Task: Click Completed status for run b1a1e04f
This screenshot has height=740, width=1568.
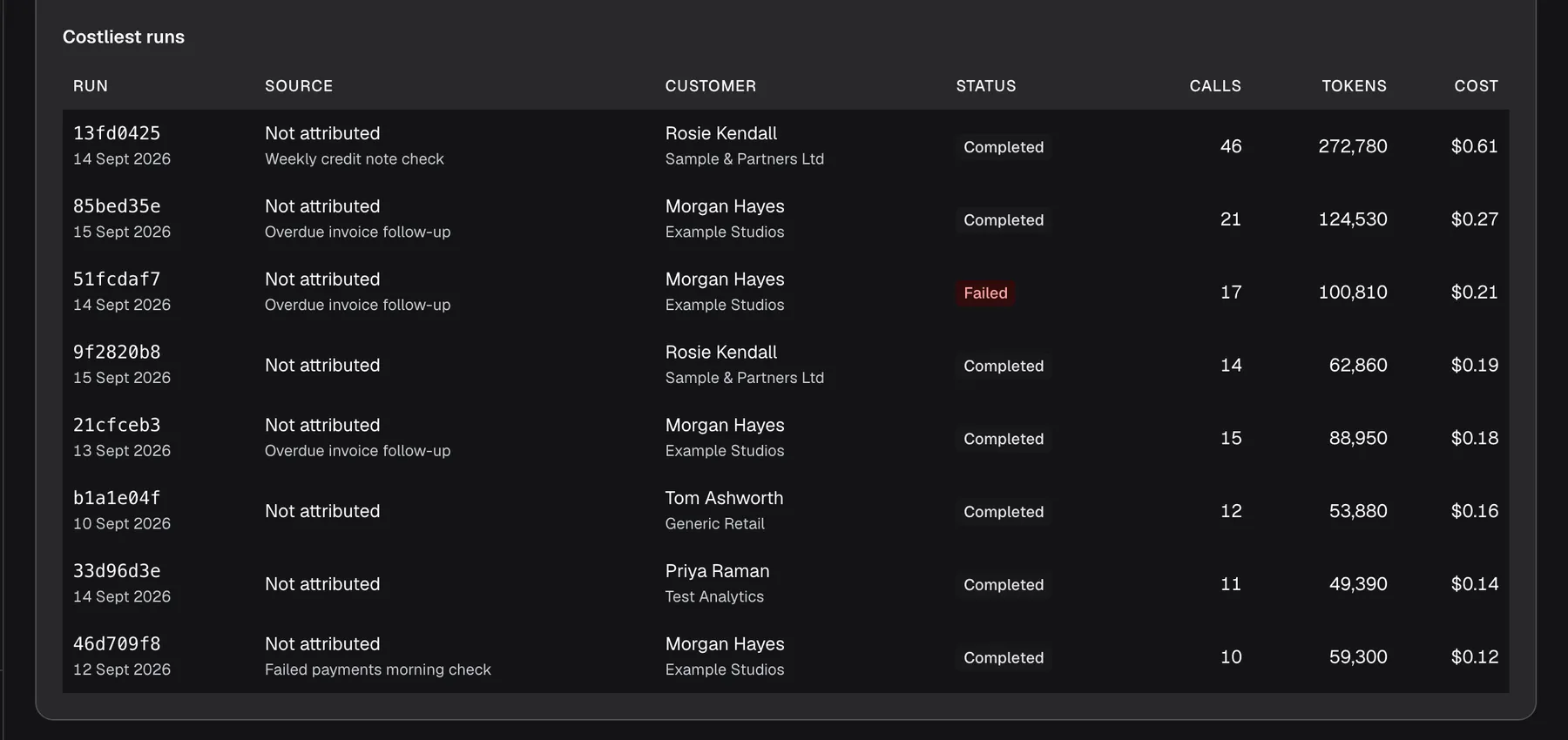Action: tap(1004, 512)
